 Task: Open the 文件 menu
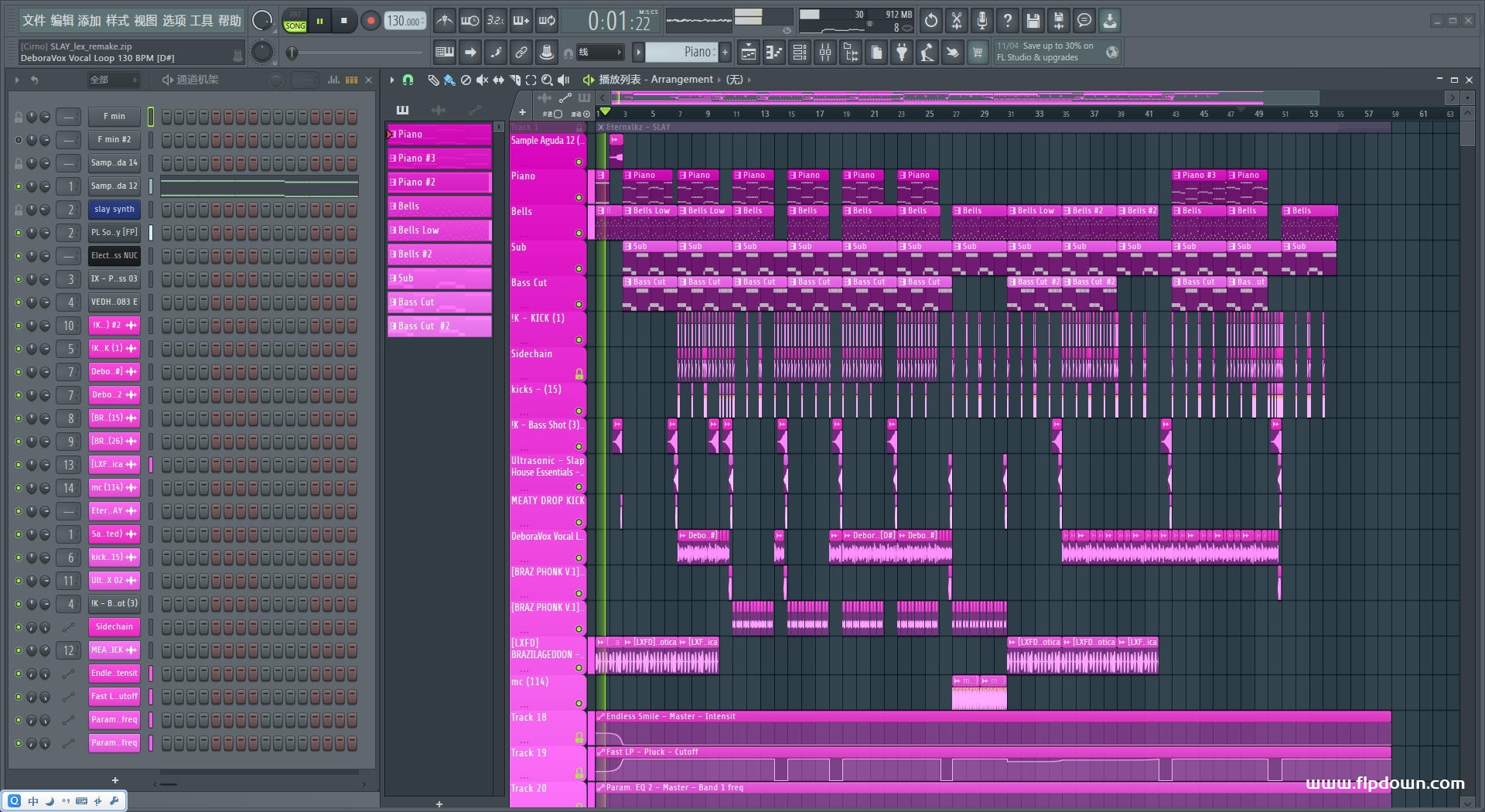click(34, 21)
